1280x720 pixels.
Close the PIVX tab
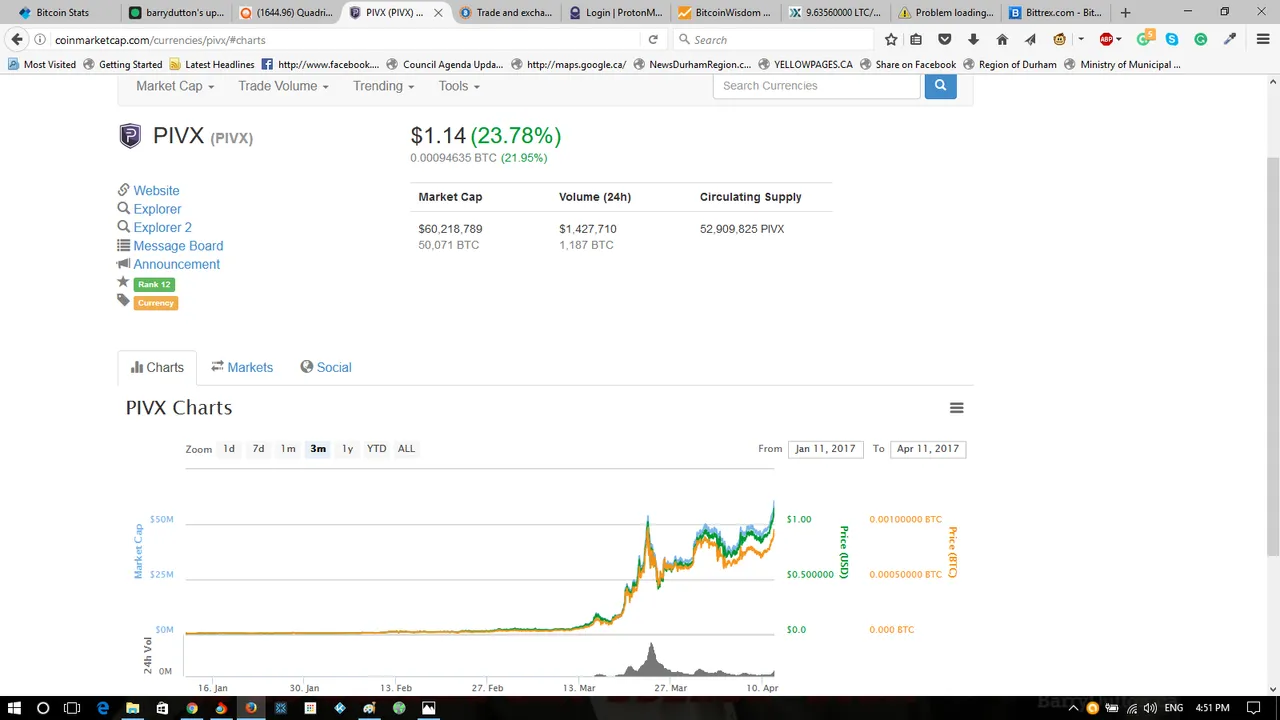(437, 13)
